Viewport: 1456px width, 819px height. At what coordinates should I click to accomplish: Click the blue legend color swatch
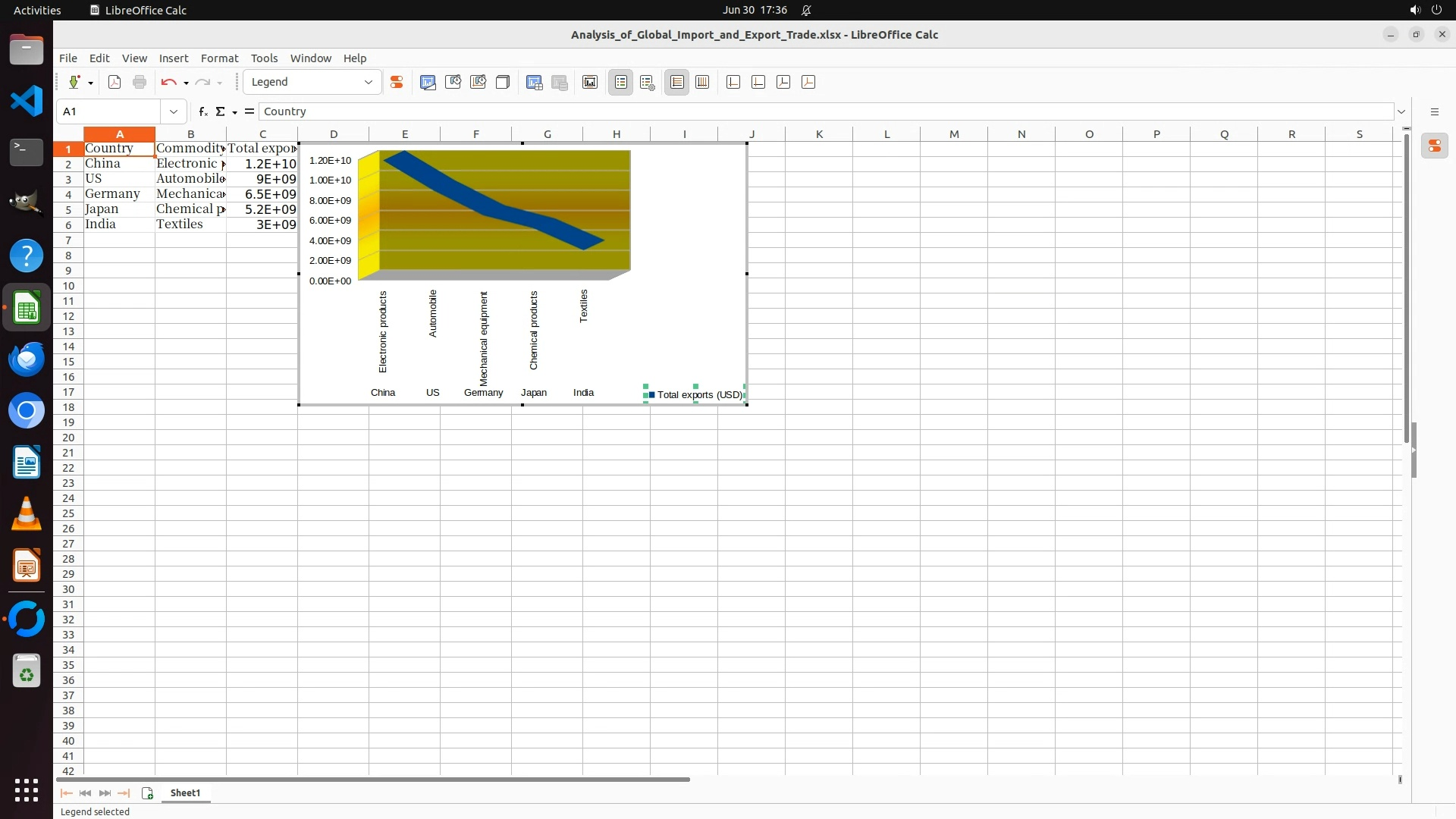coord(651,394)
